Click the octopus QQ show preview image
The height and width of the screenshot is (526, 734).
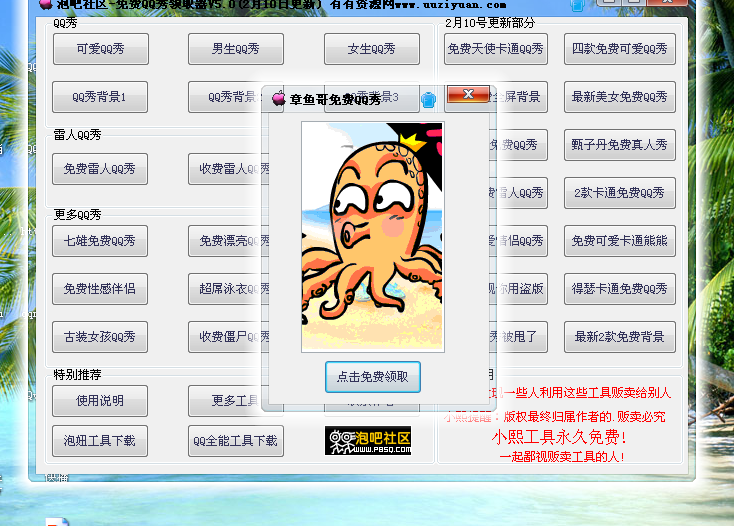[373, 237]
